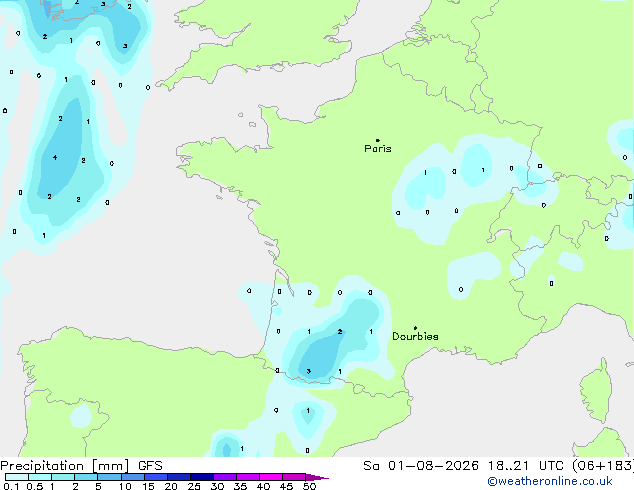Pick the purple swatch between 30 and 35

(225, 477)
